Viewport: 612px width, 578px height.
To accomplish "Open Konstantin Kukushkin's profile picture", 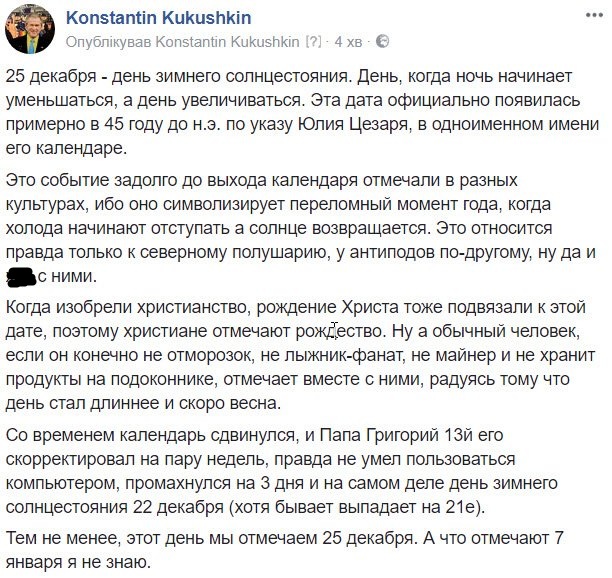I will click(x=30, y=31).
